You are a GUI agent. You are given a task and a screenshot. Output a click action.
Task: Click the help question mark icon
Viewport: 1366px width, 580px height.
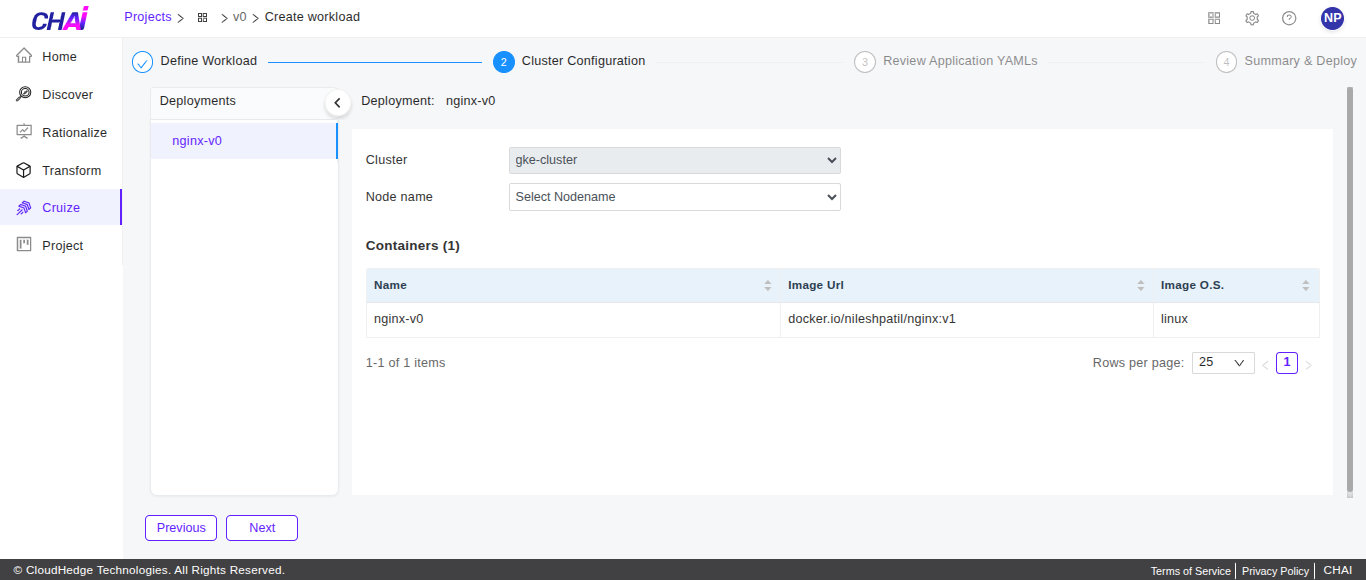[x=1289, y=18]
